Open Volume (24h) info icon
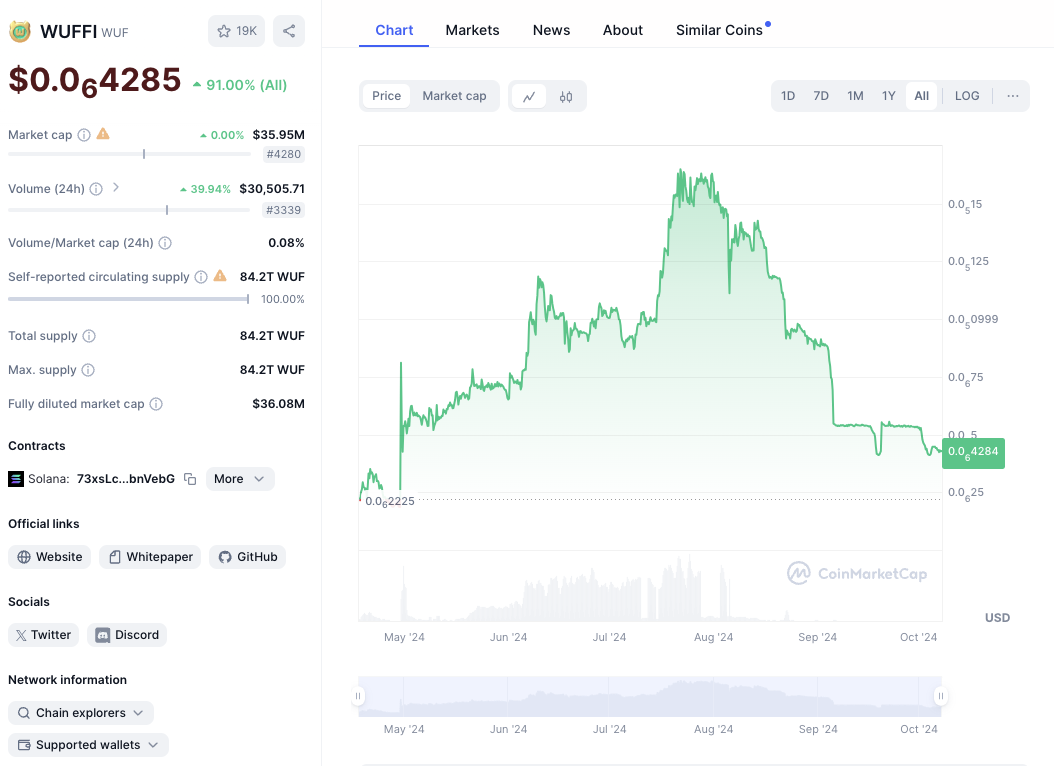 pos(96,189)
